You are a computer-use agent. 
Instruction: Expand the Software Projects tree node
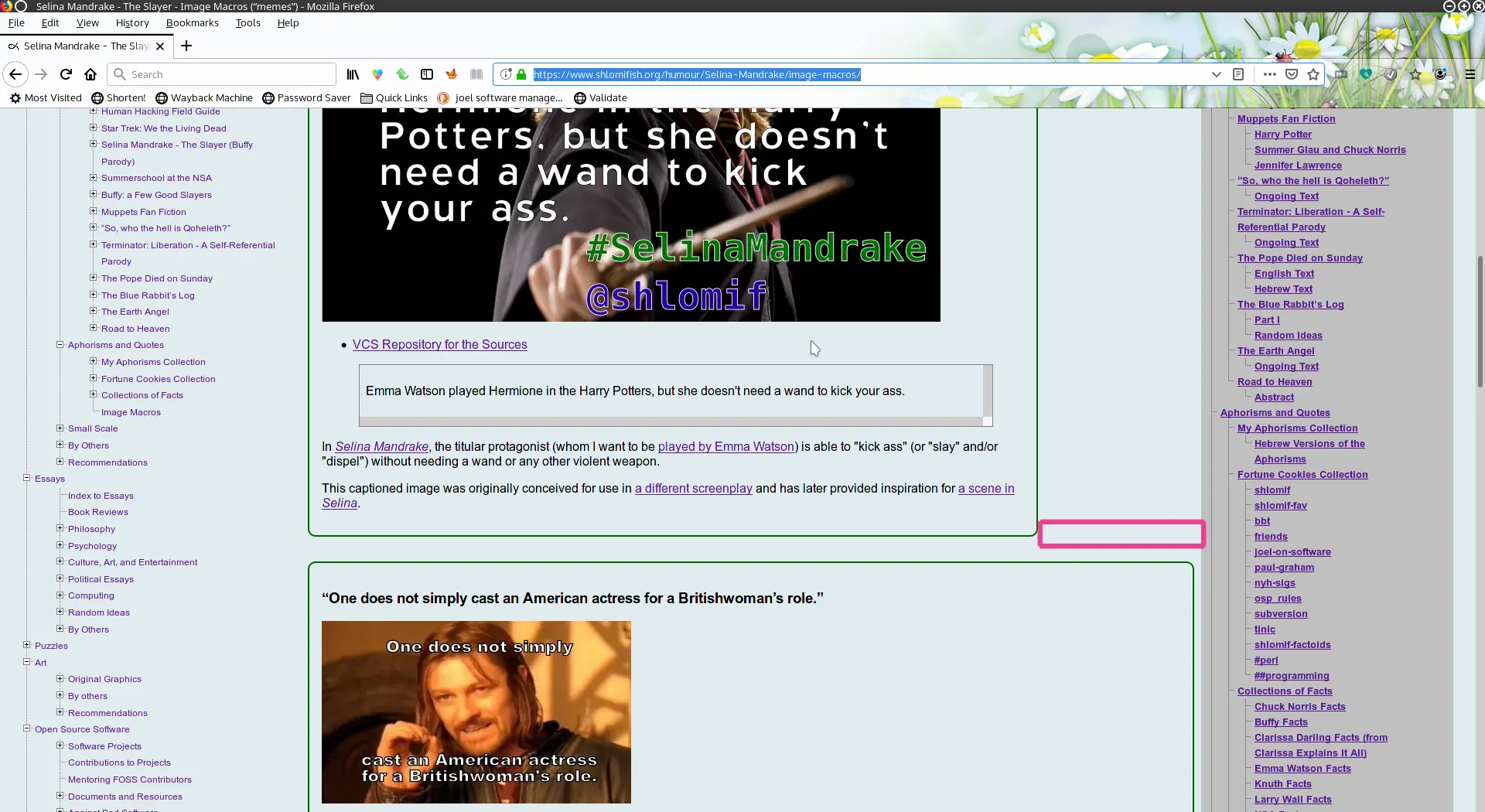coord(60,745)
